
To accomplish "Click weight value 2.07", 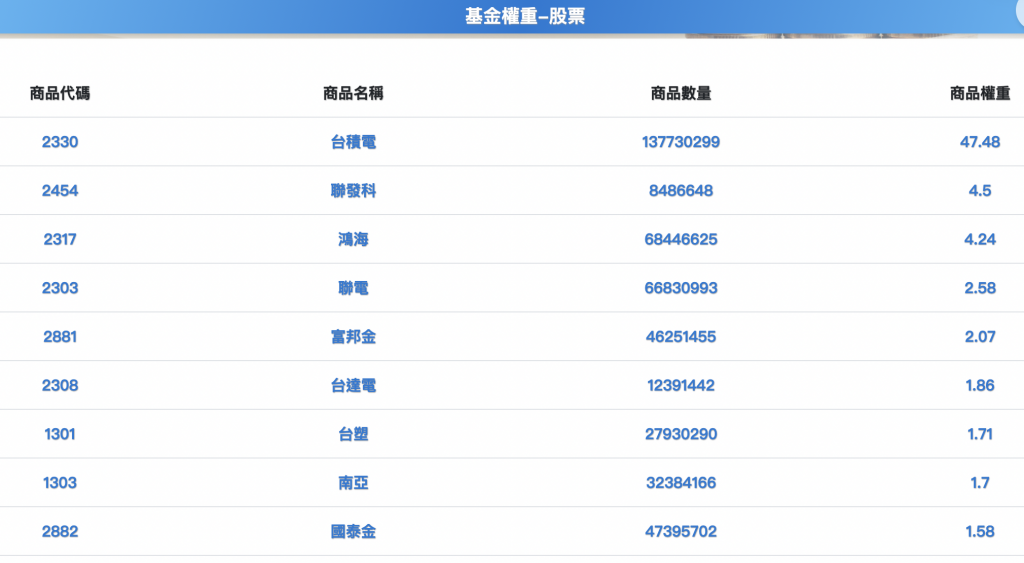I will [980, 336].
